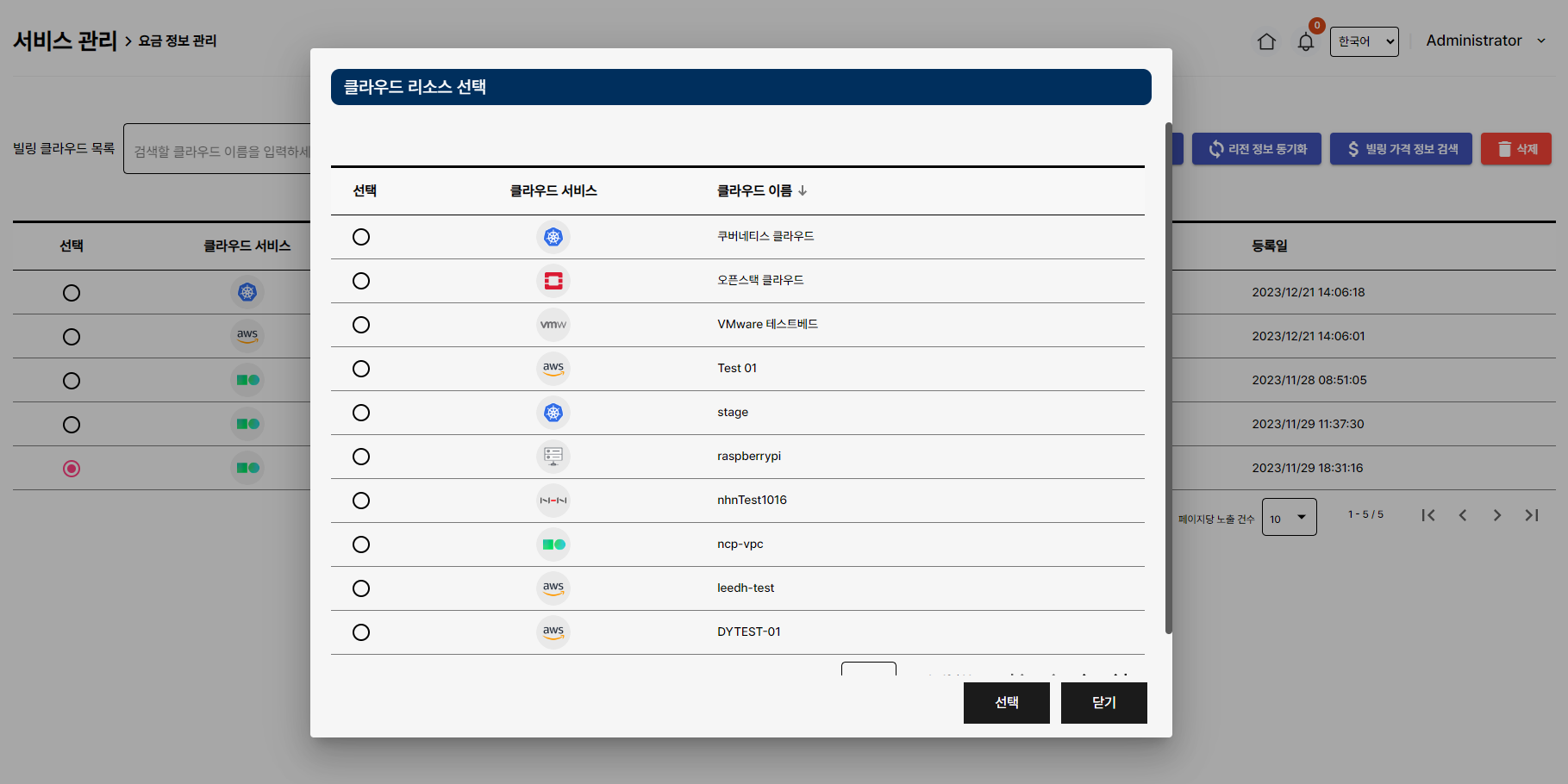Select the stage radio button

[361, 413]
